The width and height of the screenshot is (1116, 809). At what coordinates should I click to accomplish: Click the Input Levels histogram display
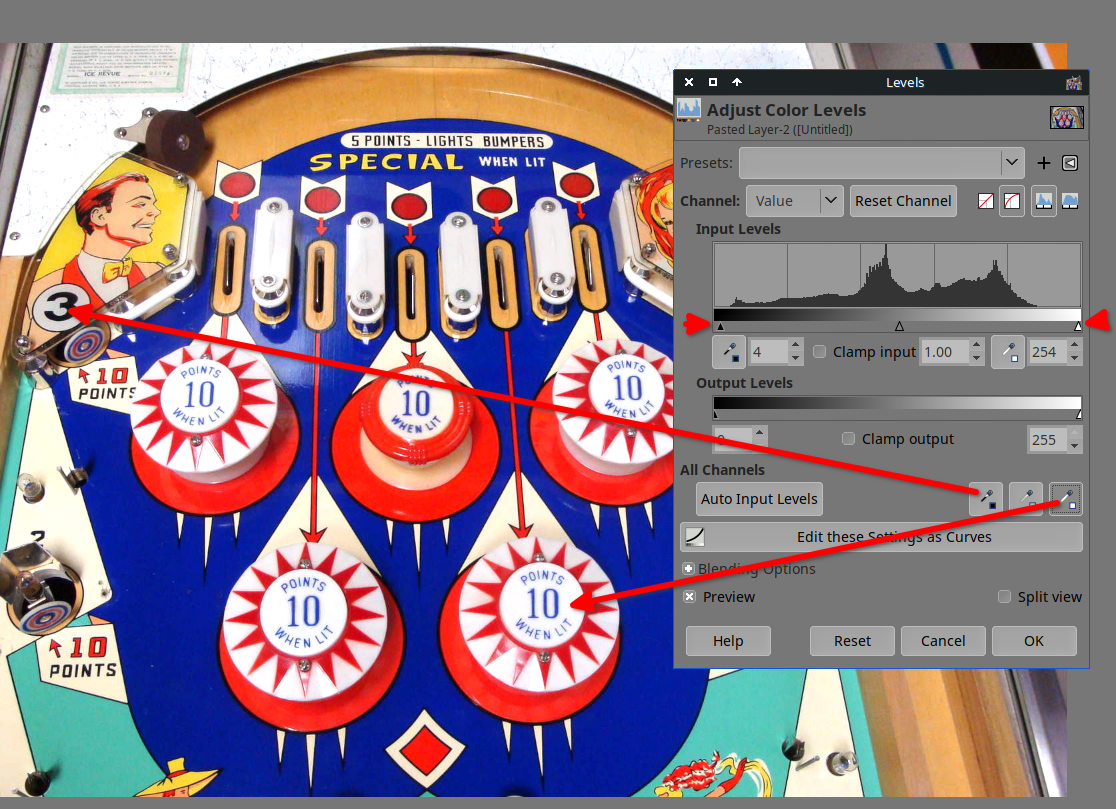pyautogui.click(x=897, y=275)
